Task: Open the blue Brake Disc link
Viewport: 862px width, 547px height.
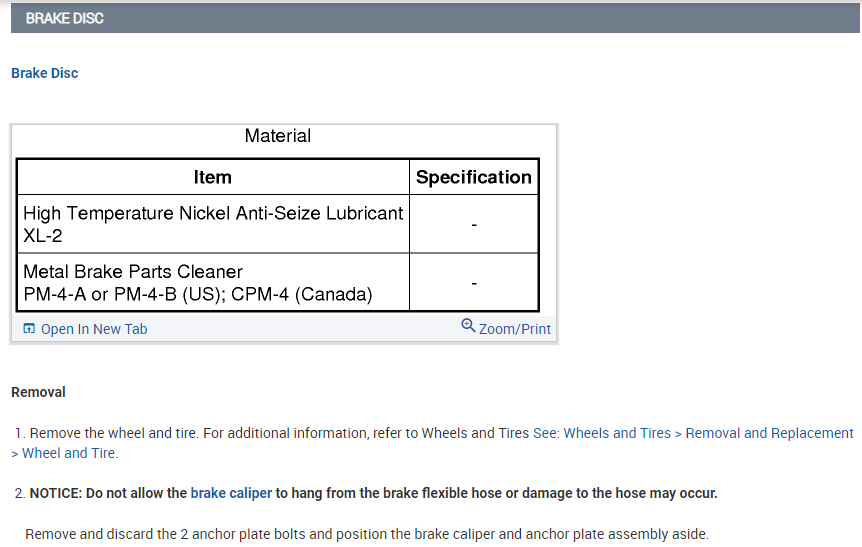Action: point(45,73)
